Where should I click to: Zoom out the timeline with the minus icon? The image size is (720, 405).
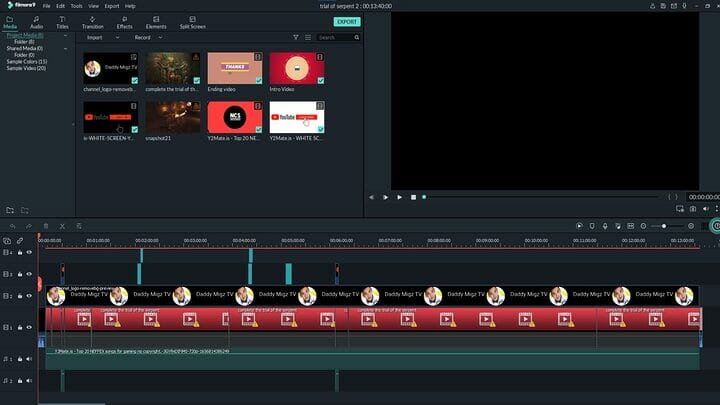point(643,226)
